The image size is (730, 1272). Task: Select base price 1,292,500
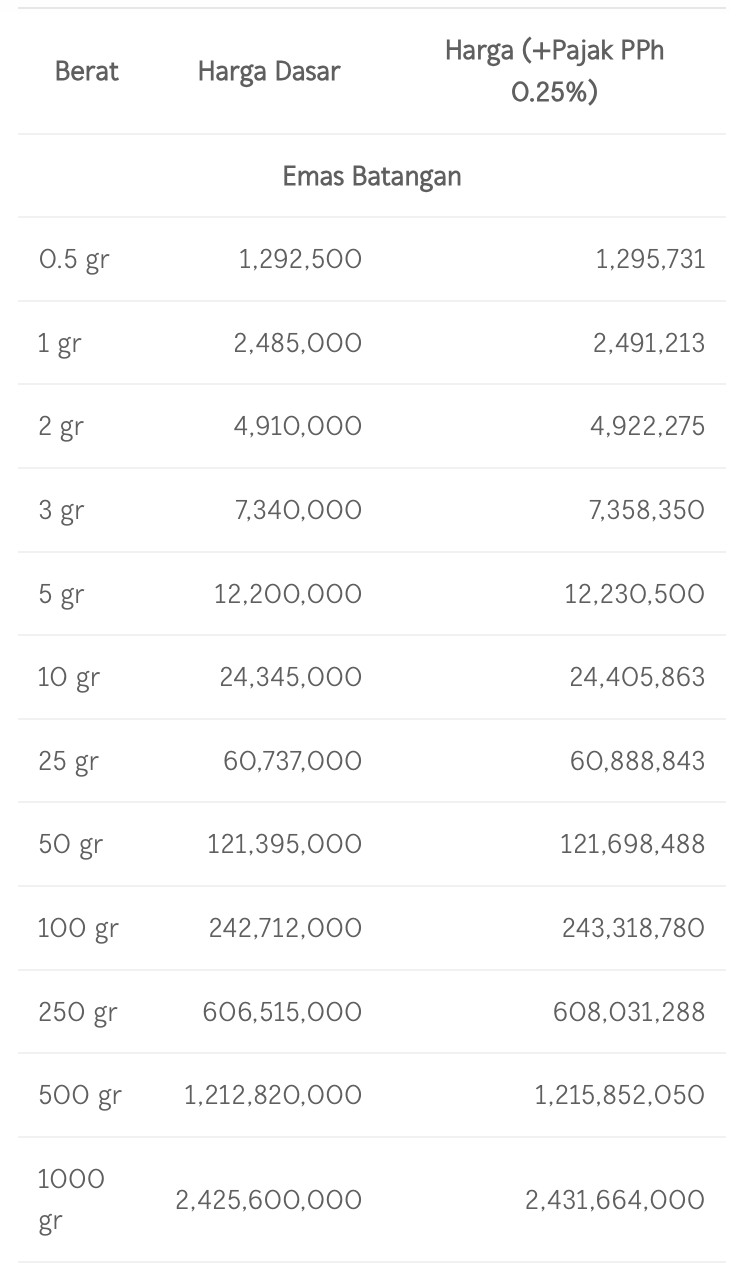pyautogui.click(x=300, y=260)
